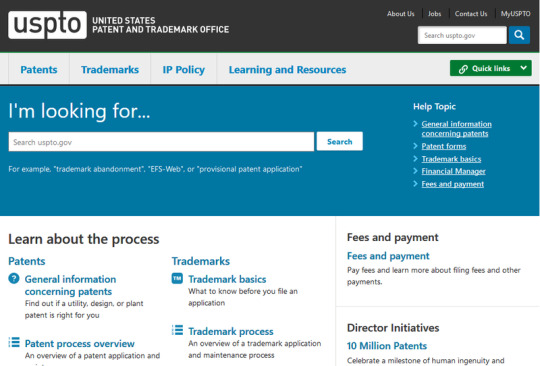Open General information concerning patents help topic link
The width and height of the screenshot is (540, 366).
point(456,129)
